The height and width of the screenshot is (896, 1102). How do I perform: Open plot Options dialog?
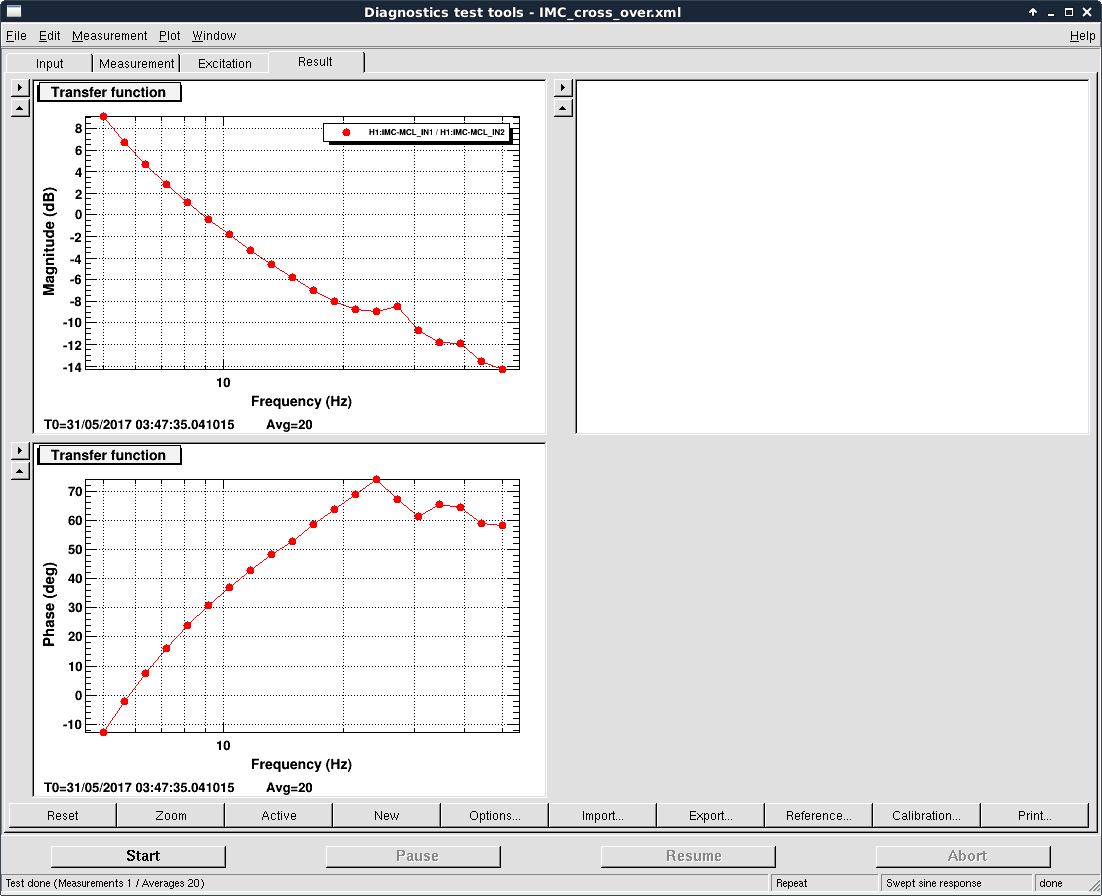[x=495, y=815]
